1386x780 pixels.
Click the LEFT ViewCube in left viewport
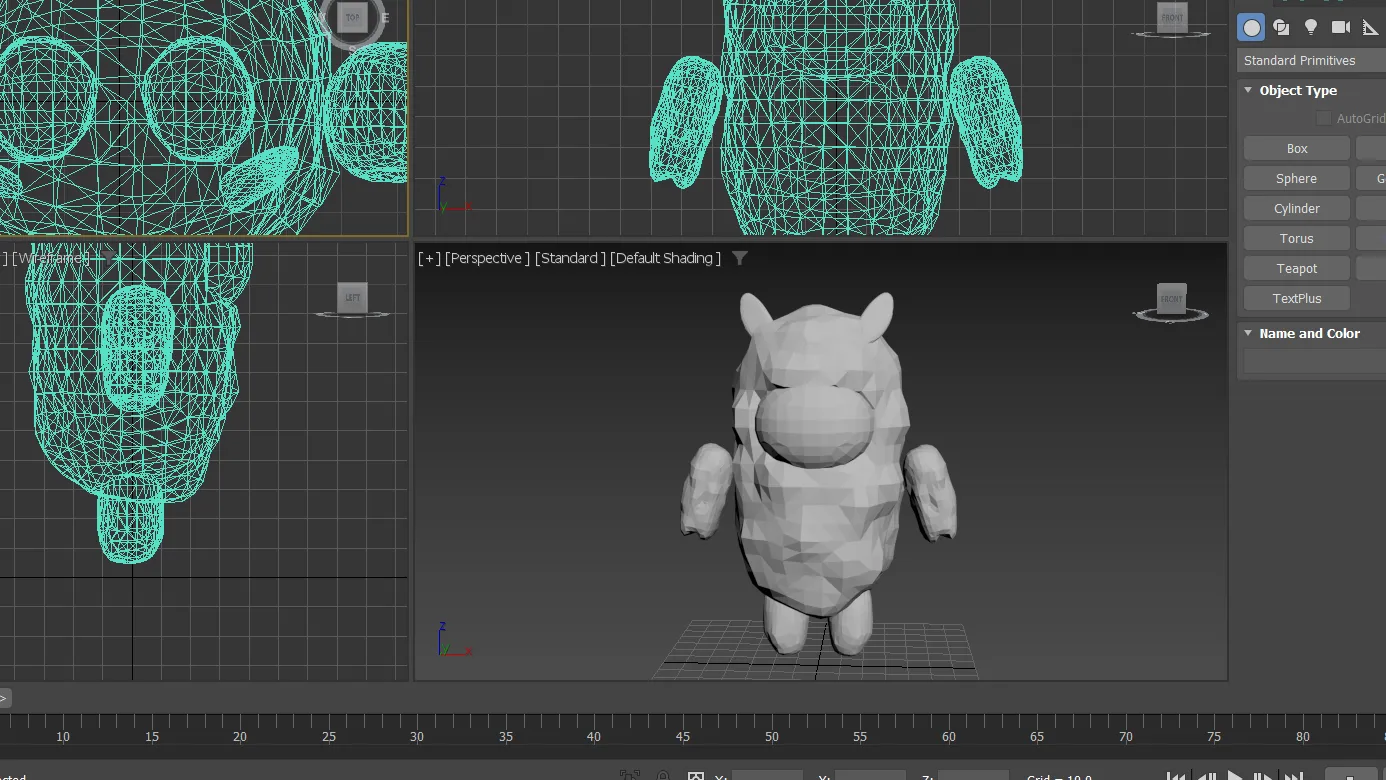pos(352,298)
